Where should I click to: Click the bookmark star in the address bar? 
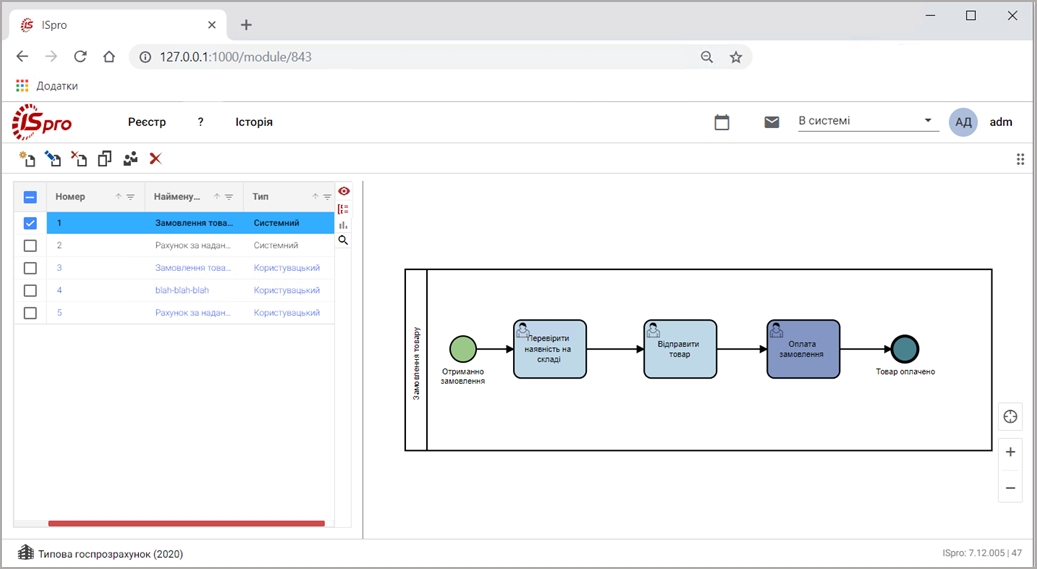[x=735, y=57]
